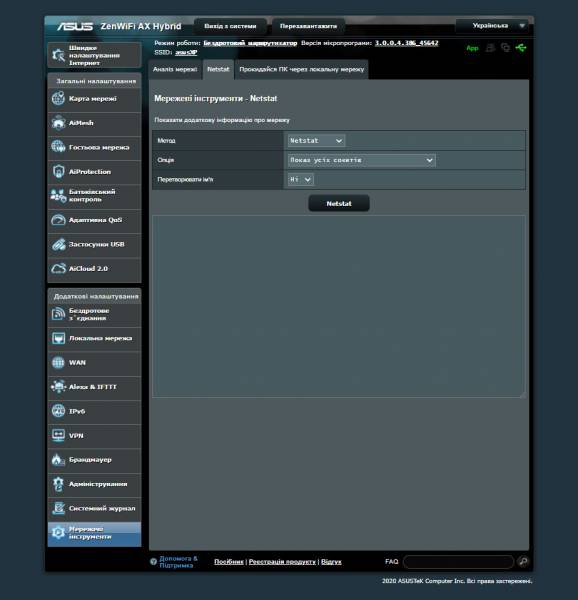The image size is (578, 600).
Task: Open the resolve names Ні dropdown
Action: [x=301, y=179]
